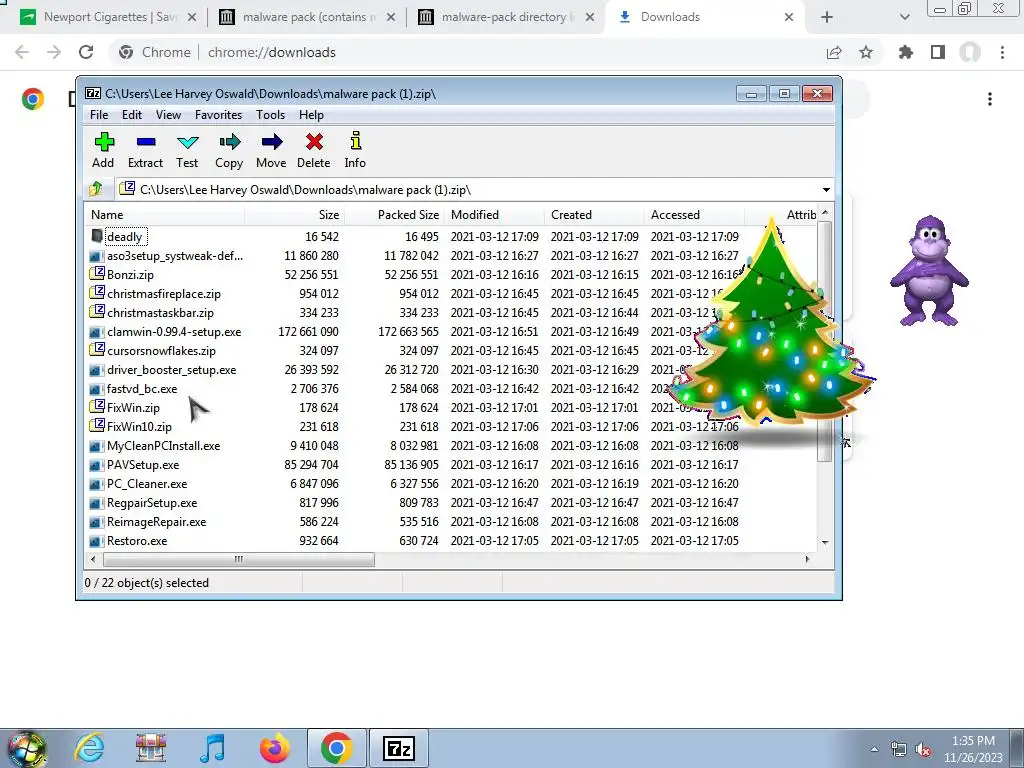The width and height of the screenshot is (1024, 768).
Task: Click the Windows Start orb
Action: (25, 748)
